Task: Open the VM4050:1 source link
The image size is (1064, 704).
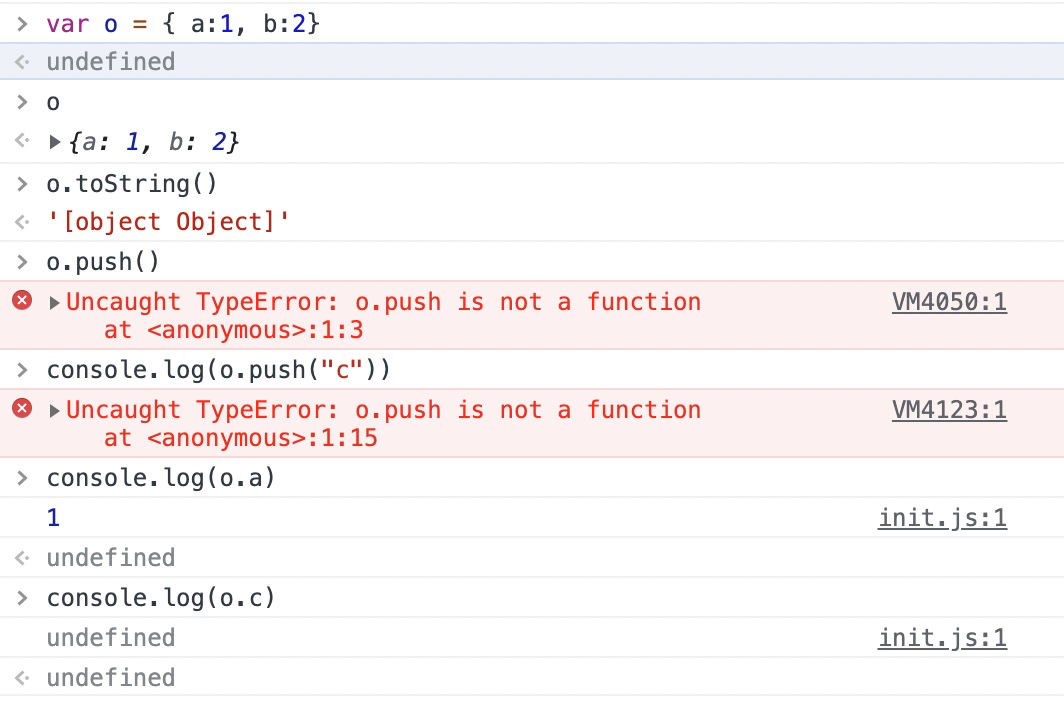Action: point(949,302)
